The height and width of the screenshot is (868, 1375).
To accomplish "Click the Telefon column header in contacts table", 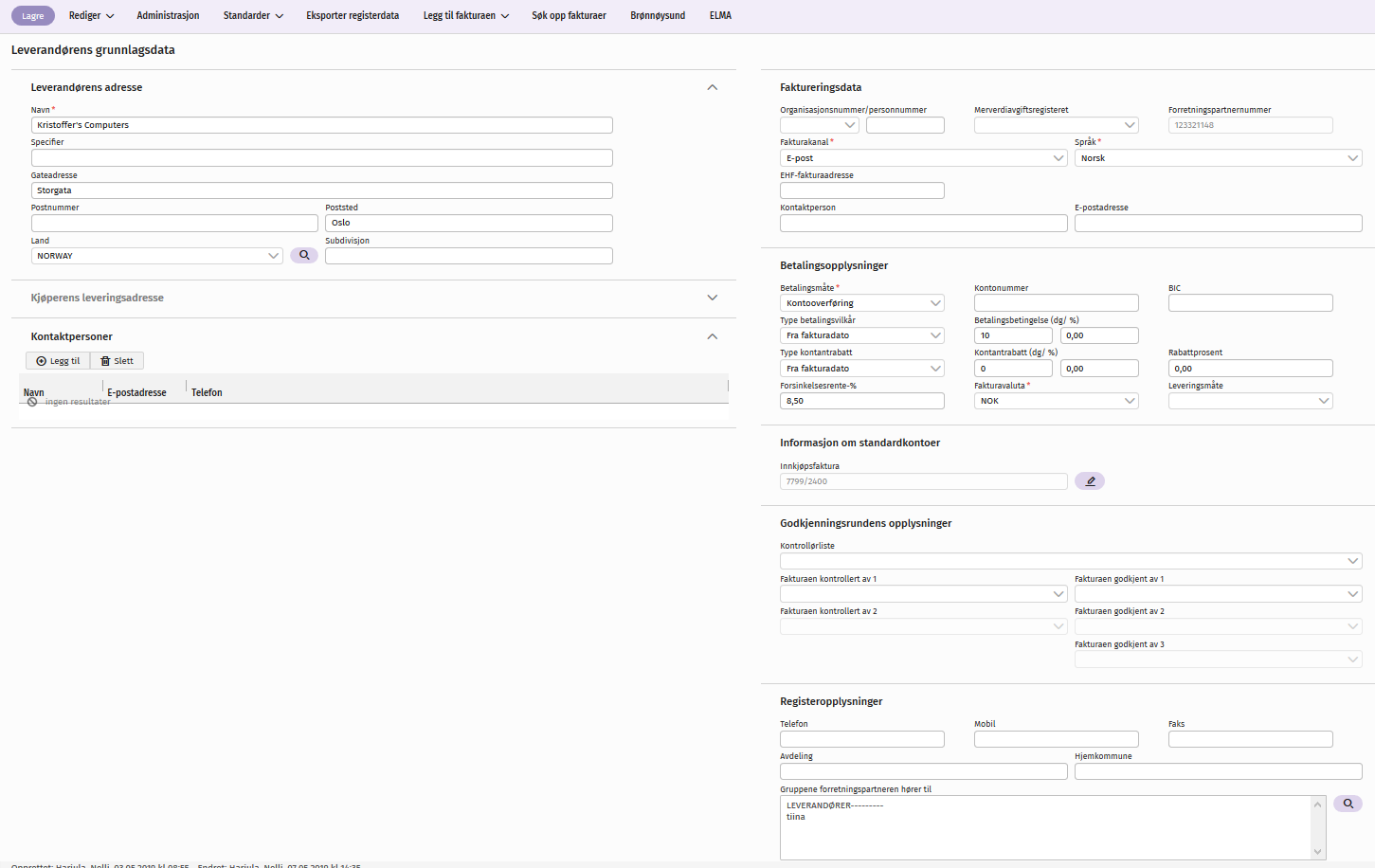I will [x=207, y=392].
